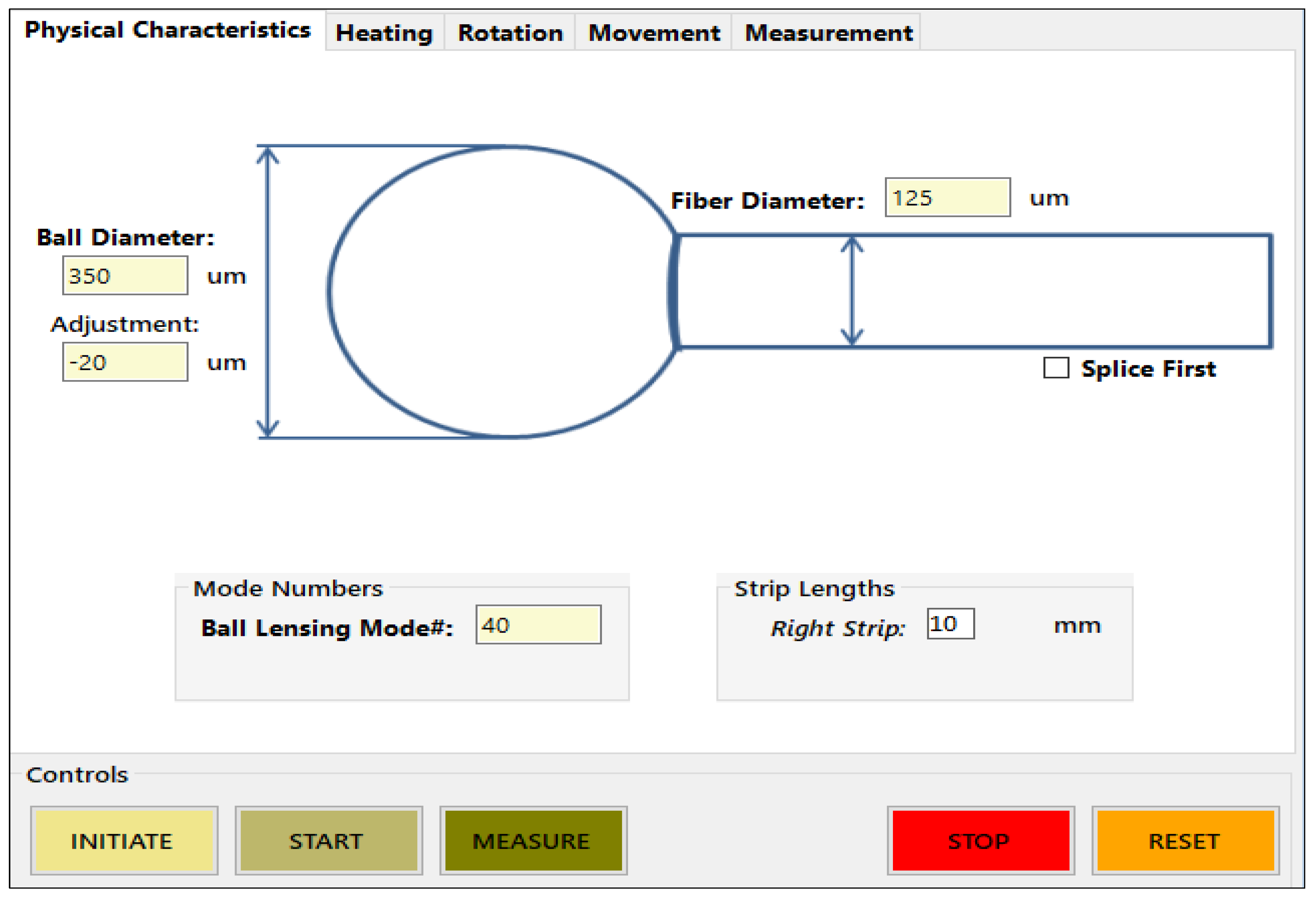This screenshot has width=1316, height=899.
Task: Click the ball diameter vertical arrow
Action: coord(267,292)
